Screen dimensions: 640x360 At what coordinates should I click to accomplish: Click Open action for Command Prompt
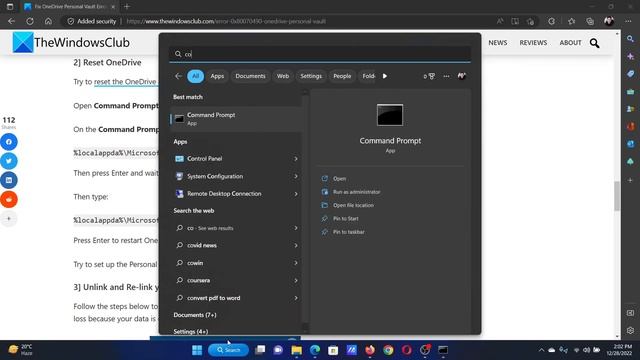pos(339,178)
